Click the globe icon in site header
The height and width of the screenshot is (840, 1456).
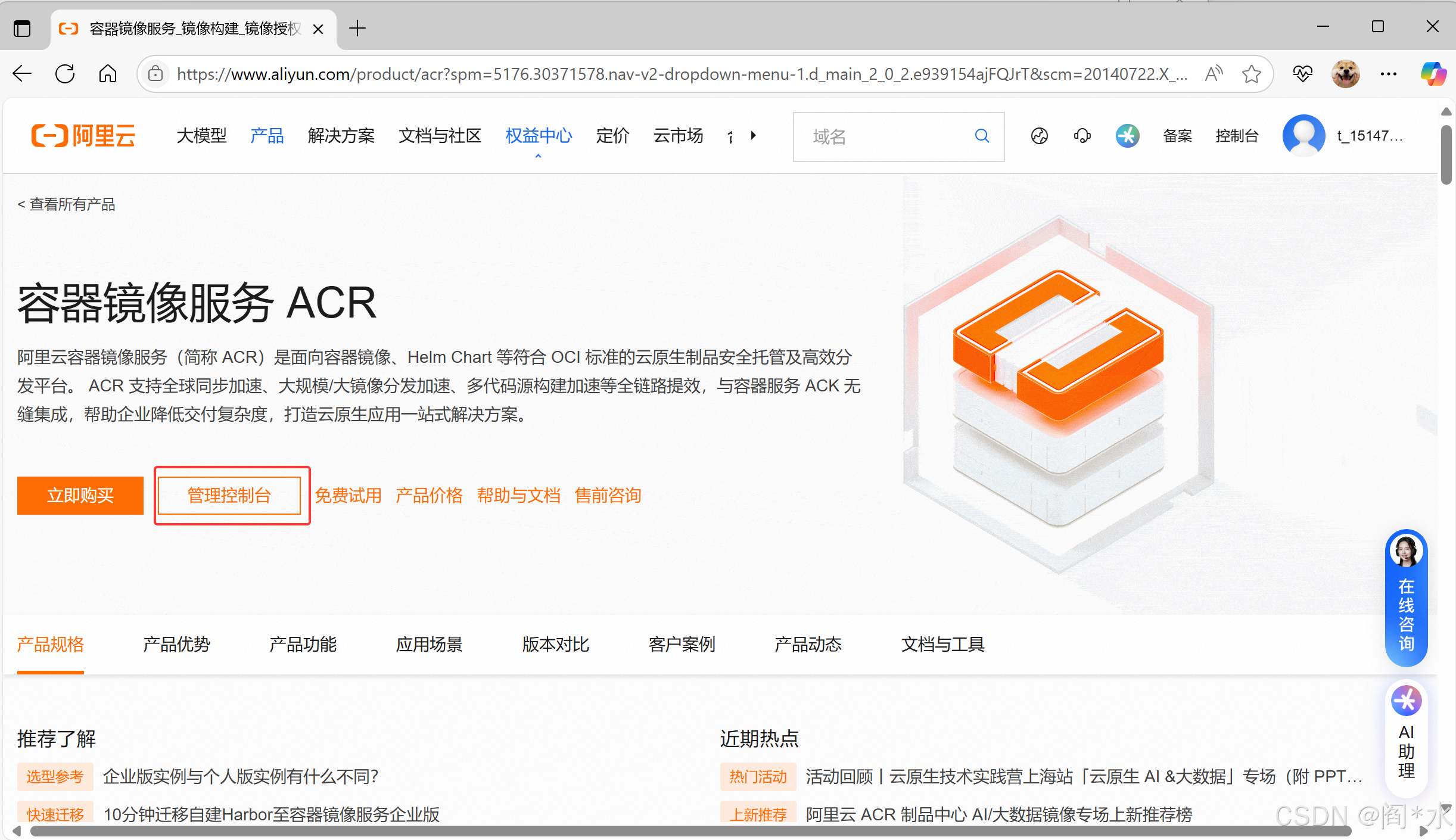click(x=1039, y=136)
